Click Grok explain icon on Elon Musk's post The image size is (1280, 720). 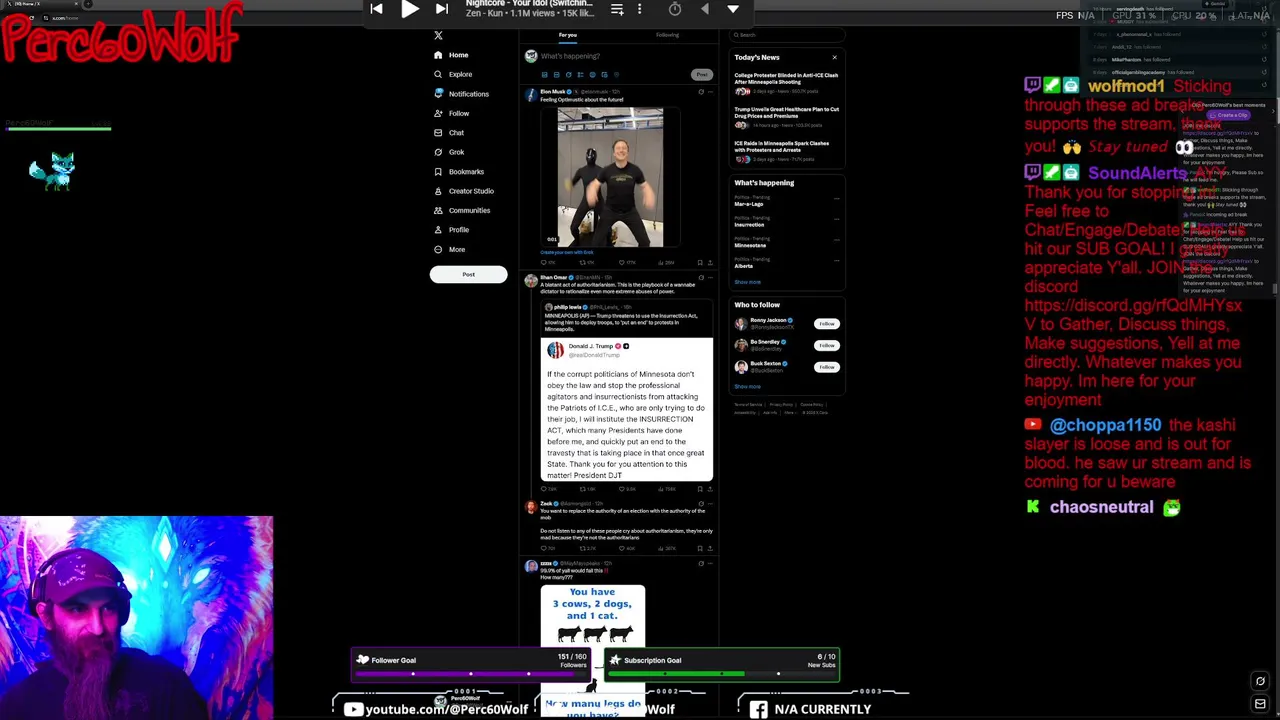click(701, 92)
